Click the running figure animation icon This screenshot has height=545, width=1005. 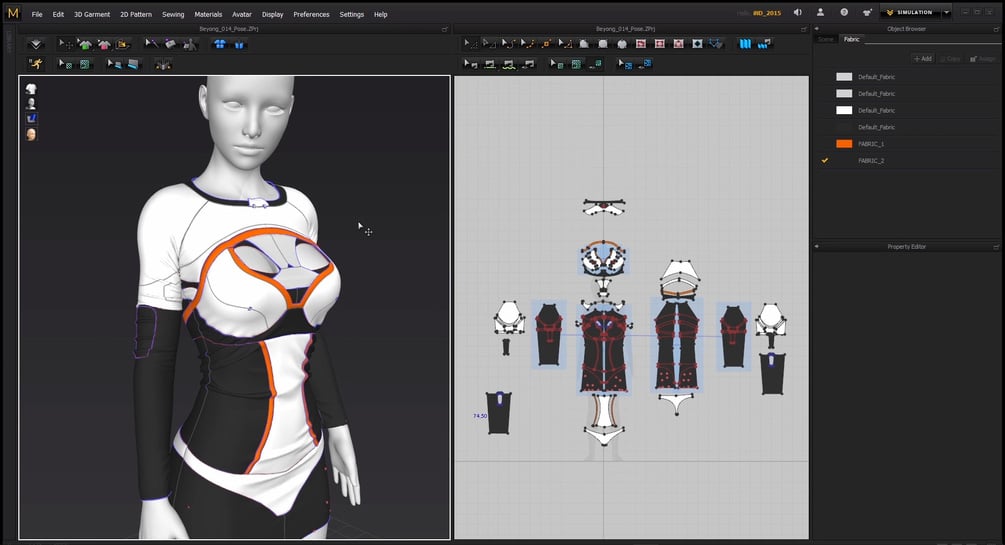35,63
